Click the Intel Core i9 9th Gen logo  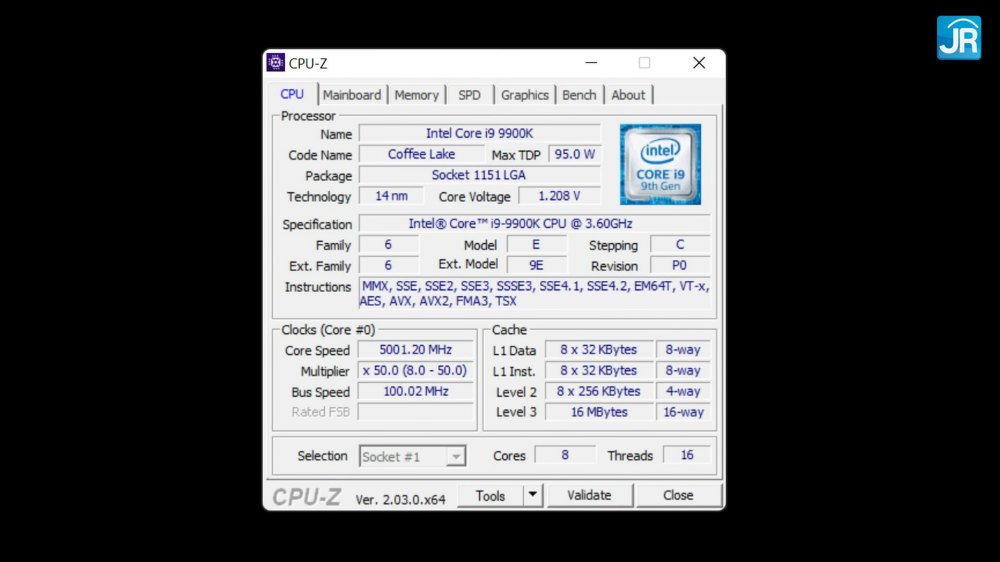click(660, 165)
